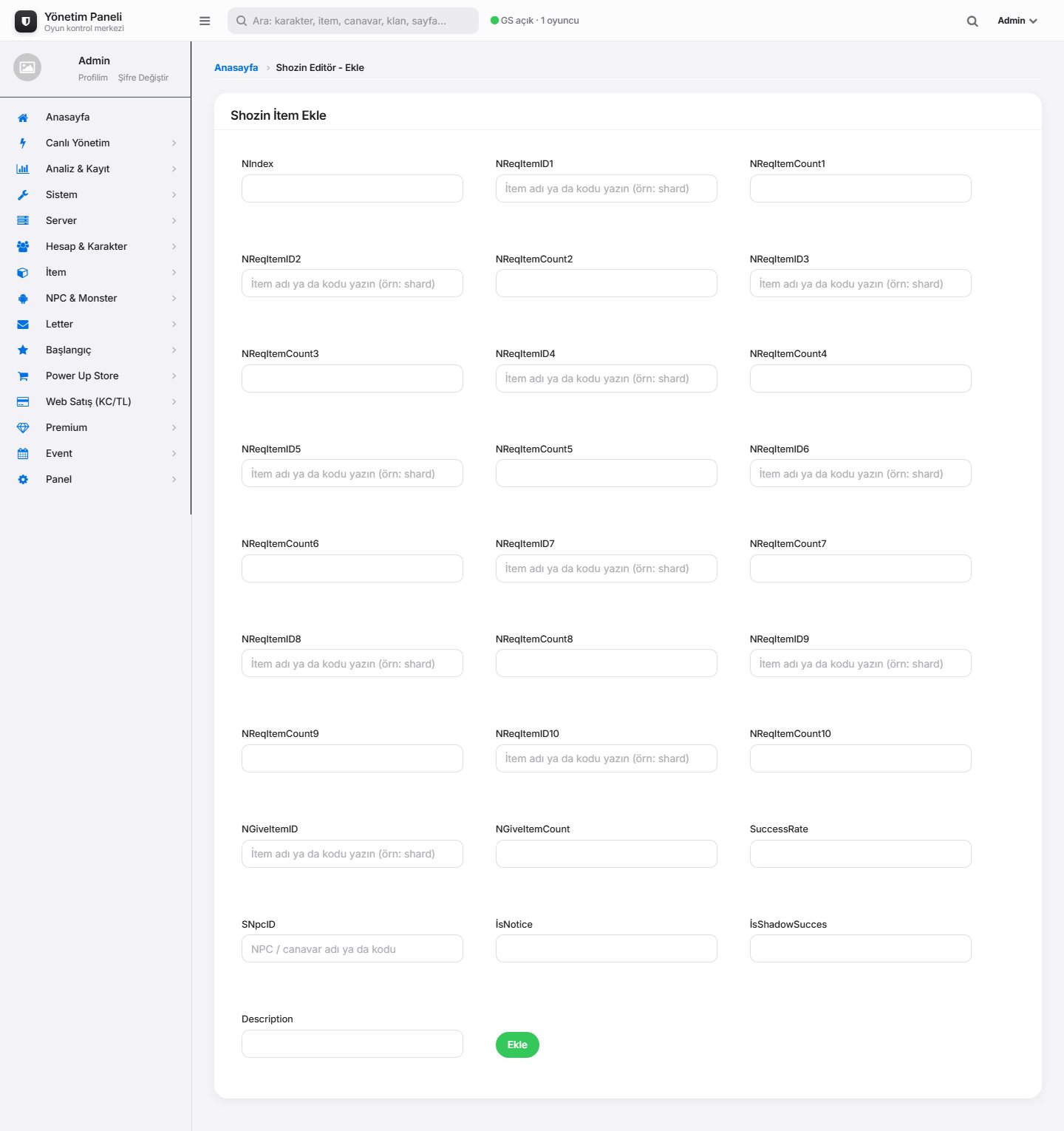
Task: Click the Analiz & Kayıt chart icon
Action: [x=23, y=169]
